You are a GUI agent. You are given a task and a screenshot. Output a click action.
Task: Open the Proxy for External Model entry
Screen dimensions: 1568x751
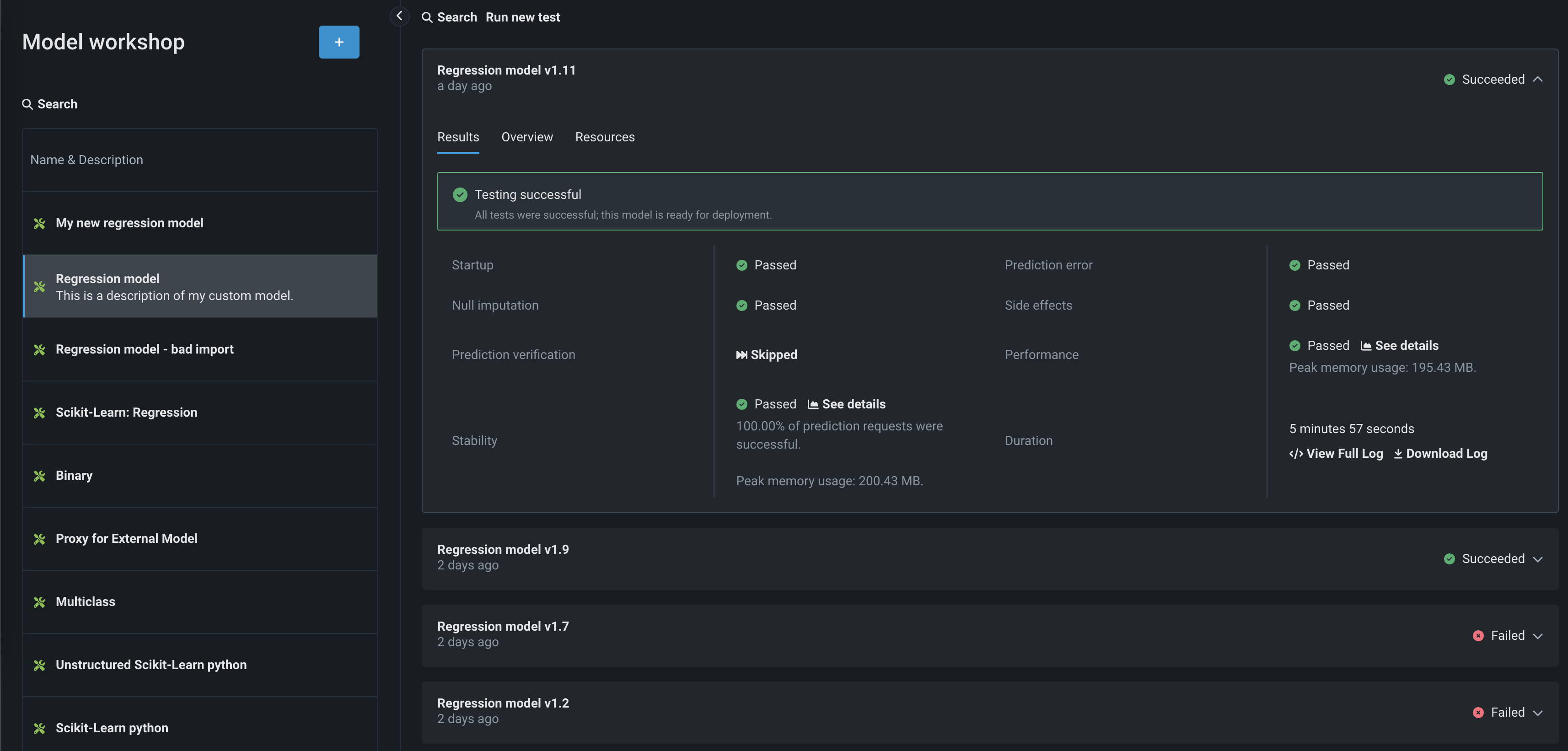[127, 539]
